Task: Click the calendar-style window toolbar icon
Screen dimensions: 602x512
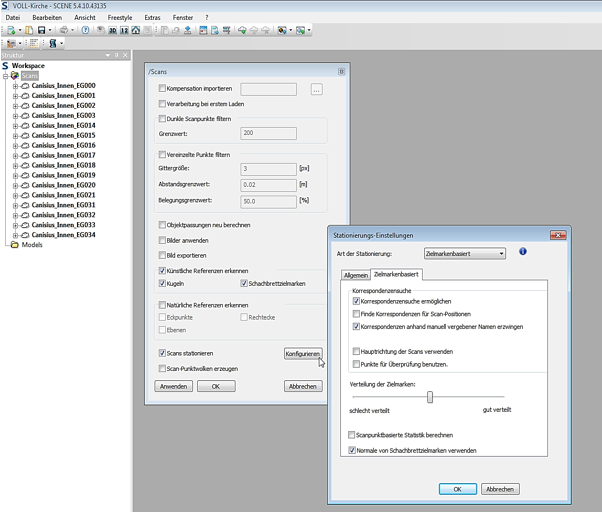Action: [x=203, y=30]
